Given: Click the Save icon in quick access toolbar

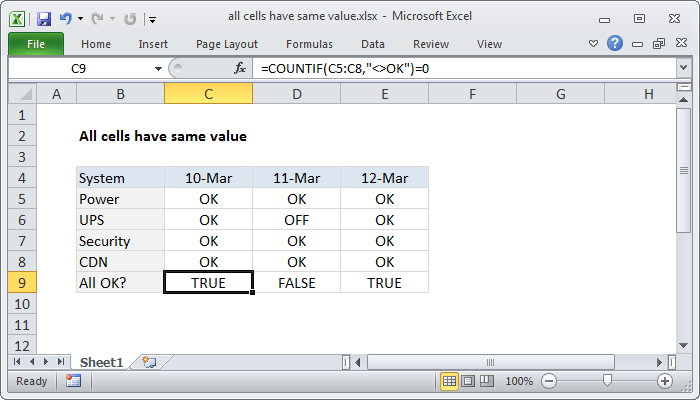Looking at the screenshot, I should pos(44,18).
